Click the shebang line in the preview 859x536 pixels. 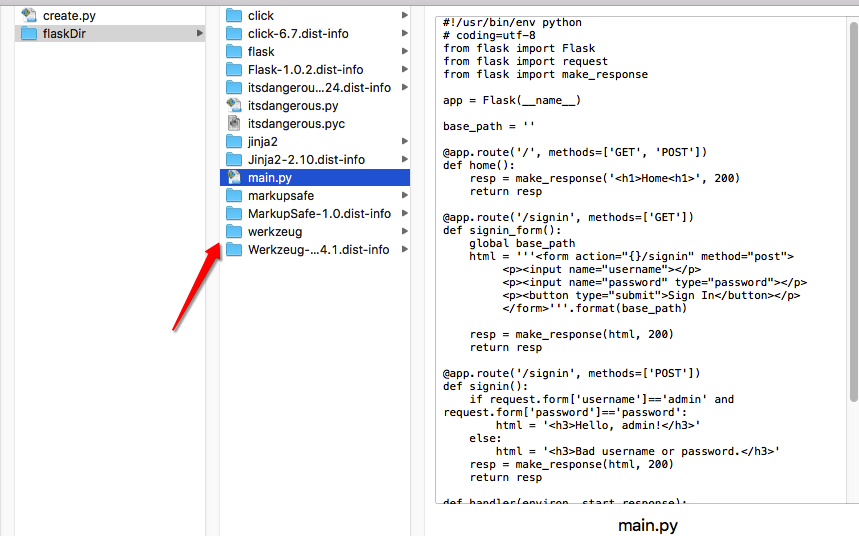click(x=512, y=22)
